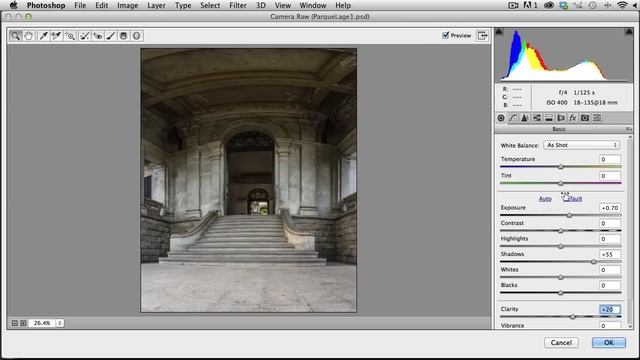Open the Edit menu
Image resolution: width=640 pixels, height=360 pixels.
[102, 5]
